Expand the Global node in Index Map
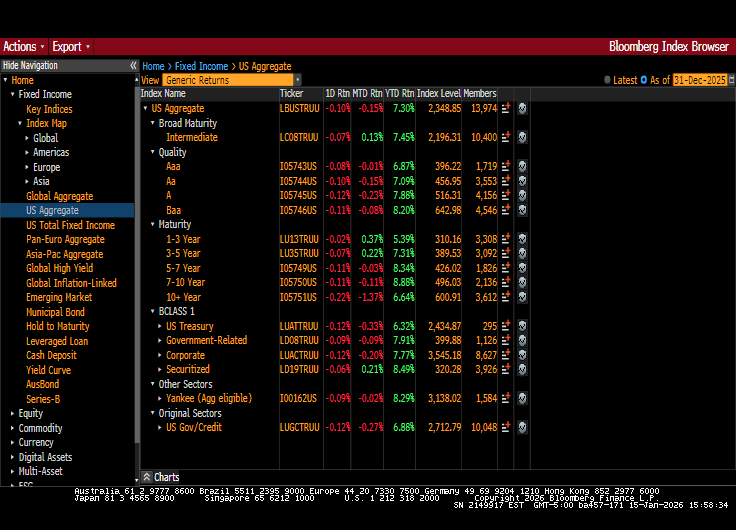Image resolution: width=736 pixels, height=530 pixels. [27, 138]
